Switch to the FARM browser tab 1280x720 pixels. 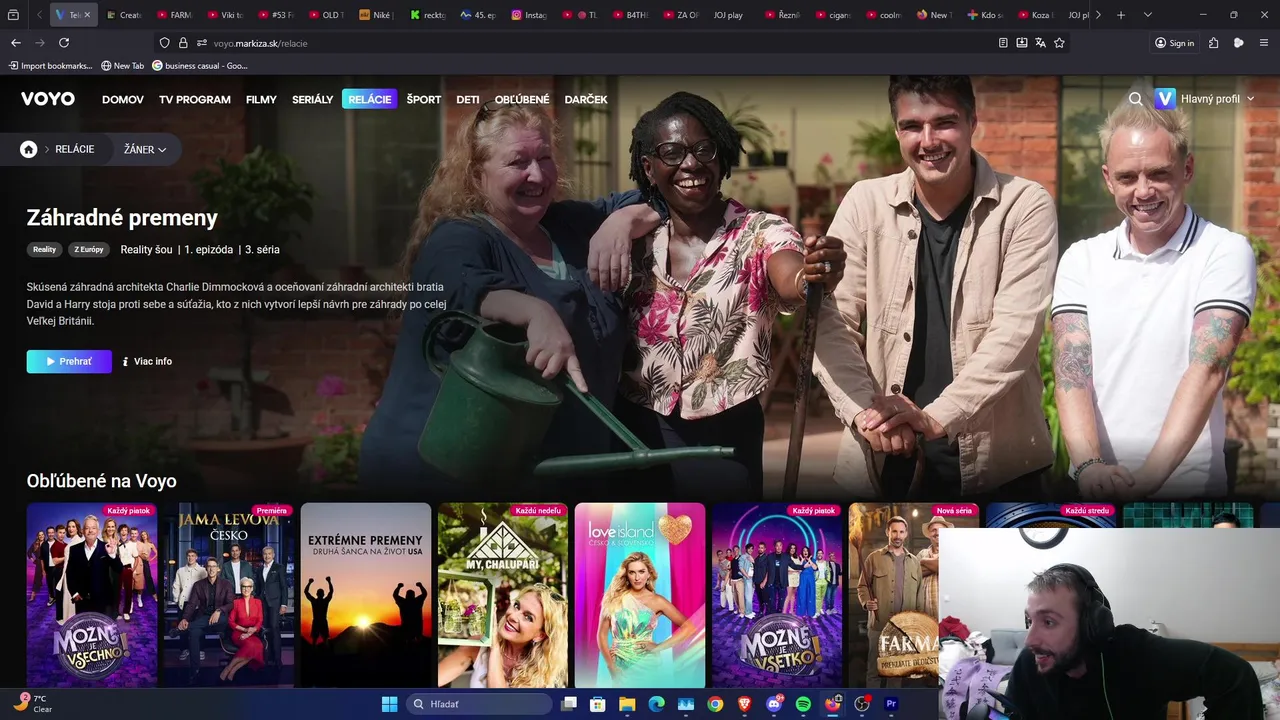coord(173,15)
